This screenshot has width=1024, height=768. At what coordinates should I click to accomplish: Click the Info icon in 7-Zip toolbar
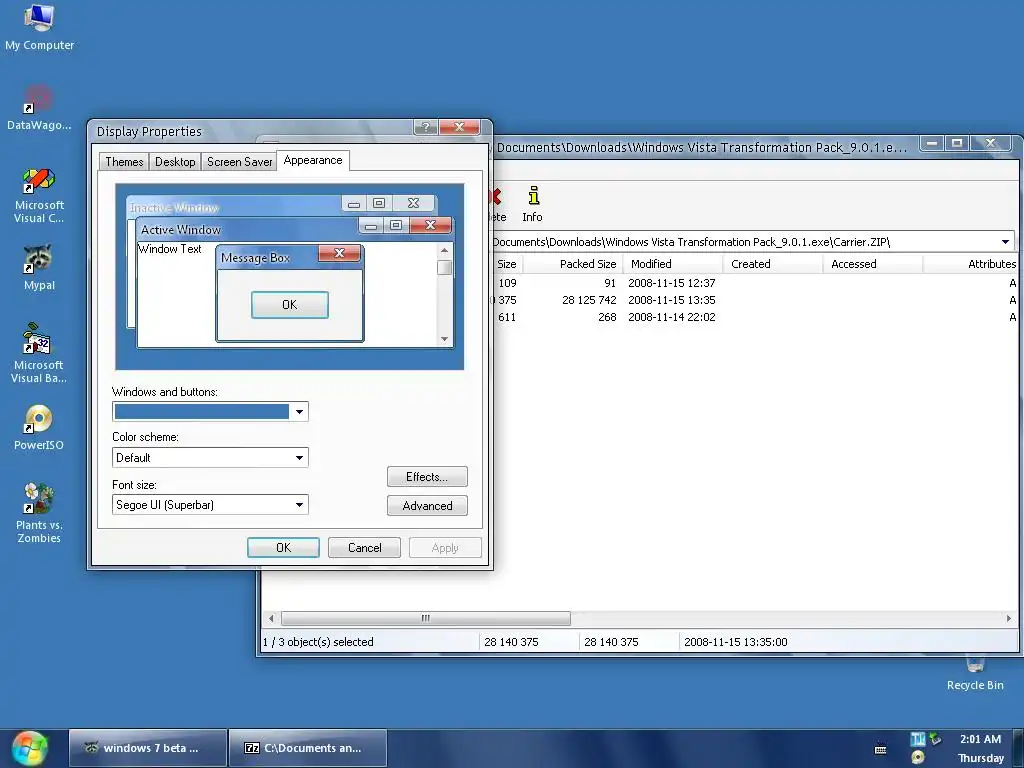533,204
